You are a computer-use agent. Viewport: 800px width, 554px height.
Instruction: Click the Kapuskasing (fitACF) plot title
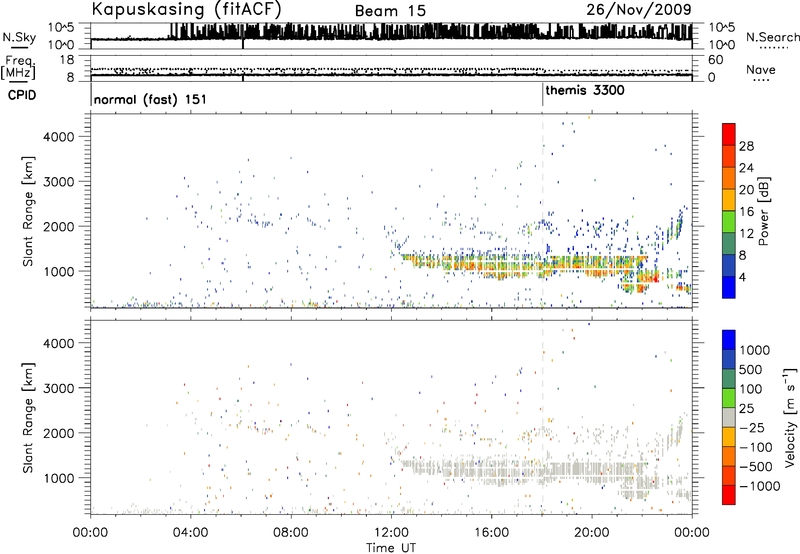[x=186, y=9]
